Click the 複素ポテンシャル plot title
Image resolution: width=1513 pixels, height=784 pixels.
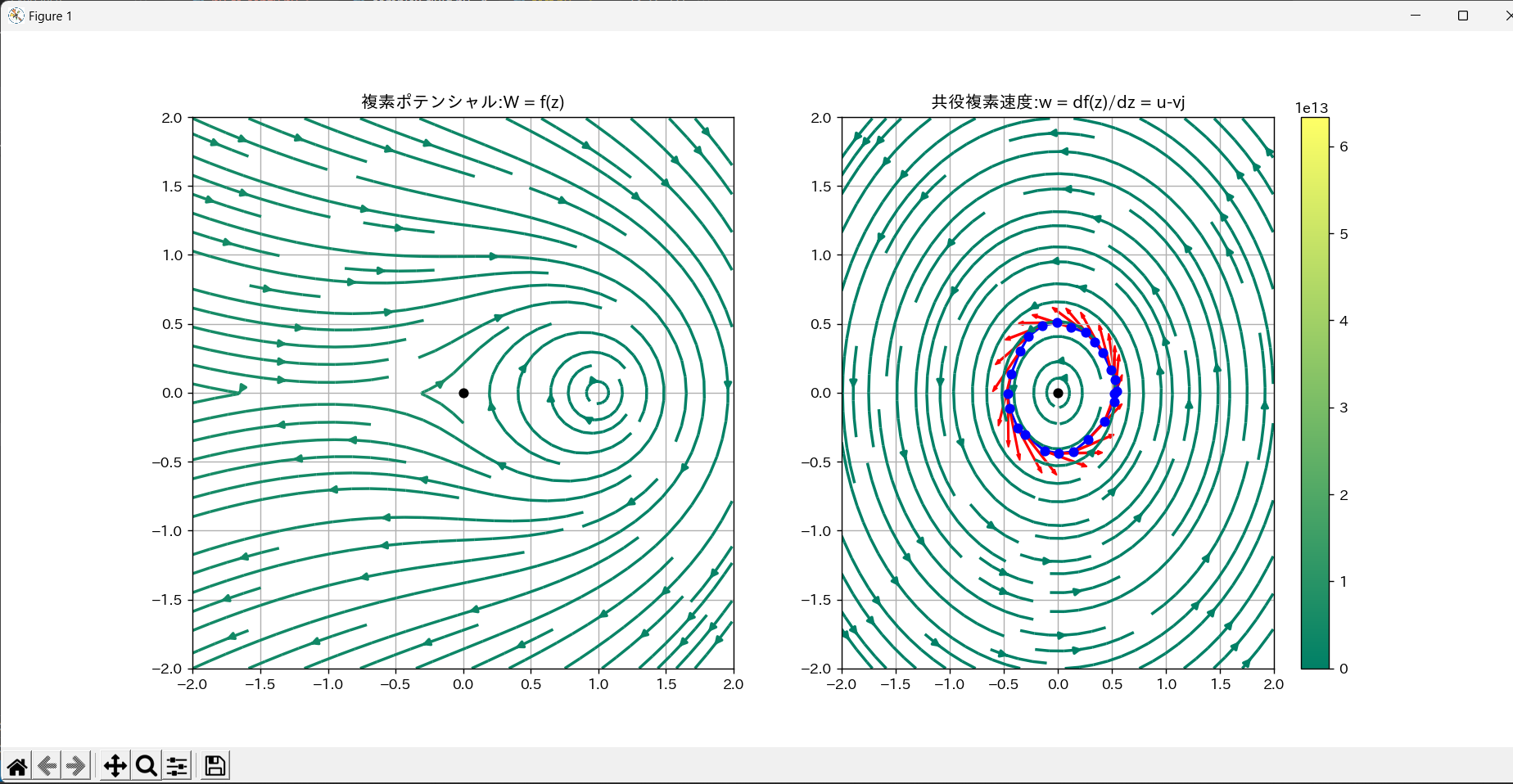(x=463, y=102)
